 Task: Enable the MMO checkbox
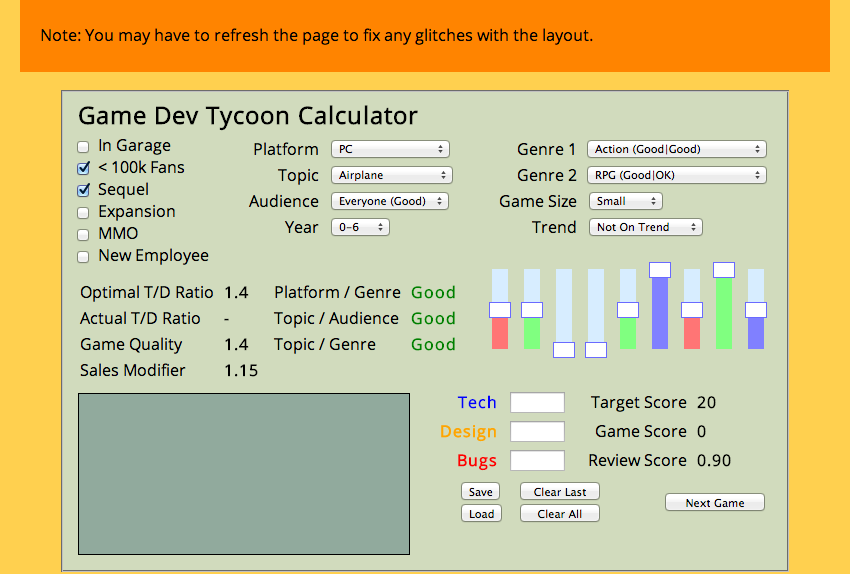[x=83, y=234]
